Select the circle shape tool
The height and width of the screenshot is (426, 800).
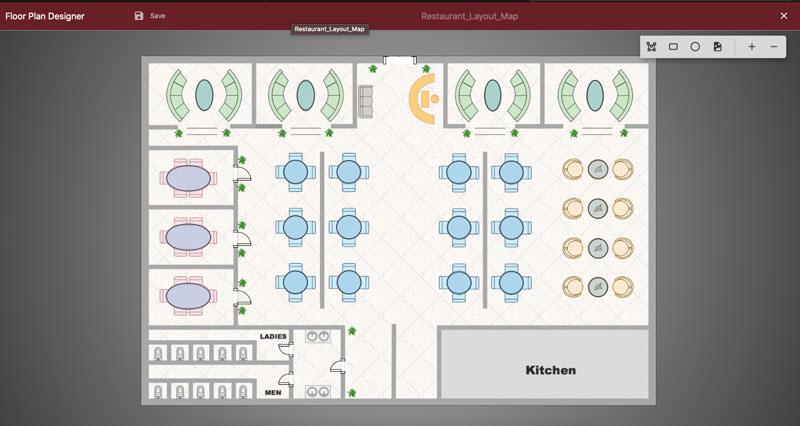695,47
